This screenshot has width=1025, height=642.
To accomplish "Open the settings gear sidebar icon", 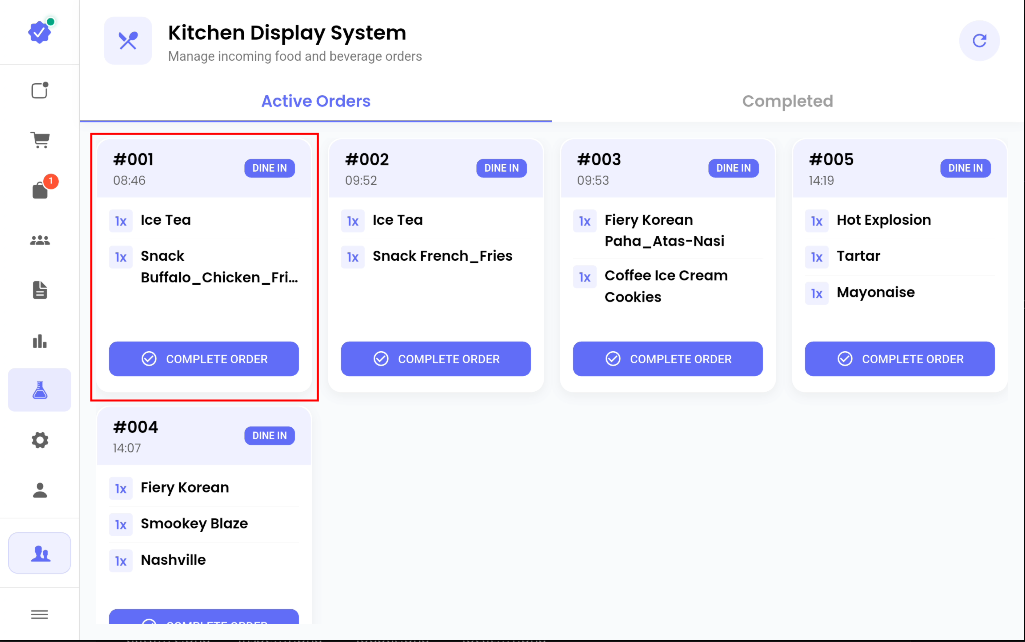I will tap(40, 440).
